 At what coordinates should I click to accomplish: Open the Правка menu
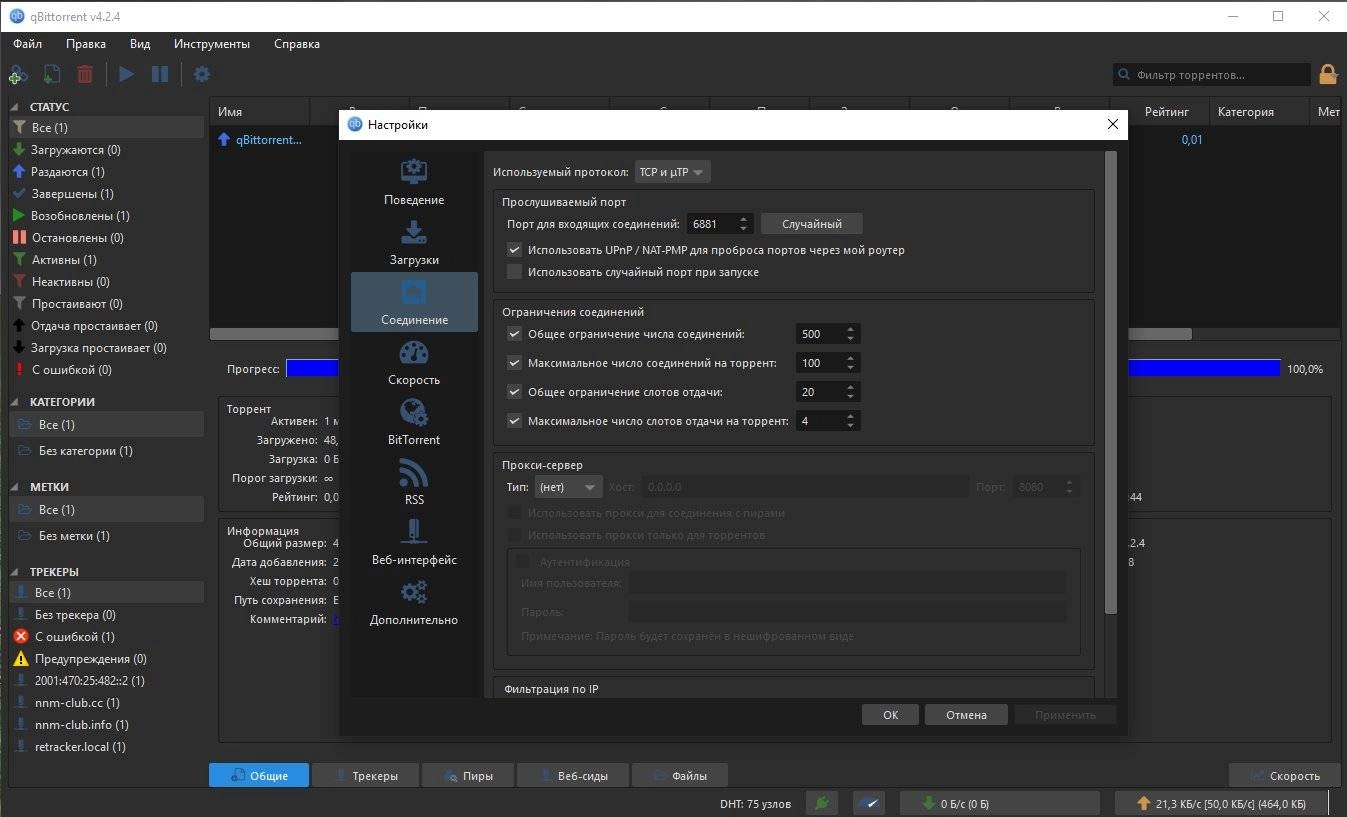86,44
